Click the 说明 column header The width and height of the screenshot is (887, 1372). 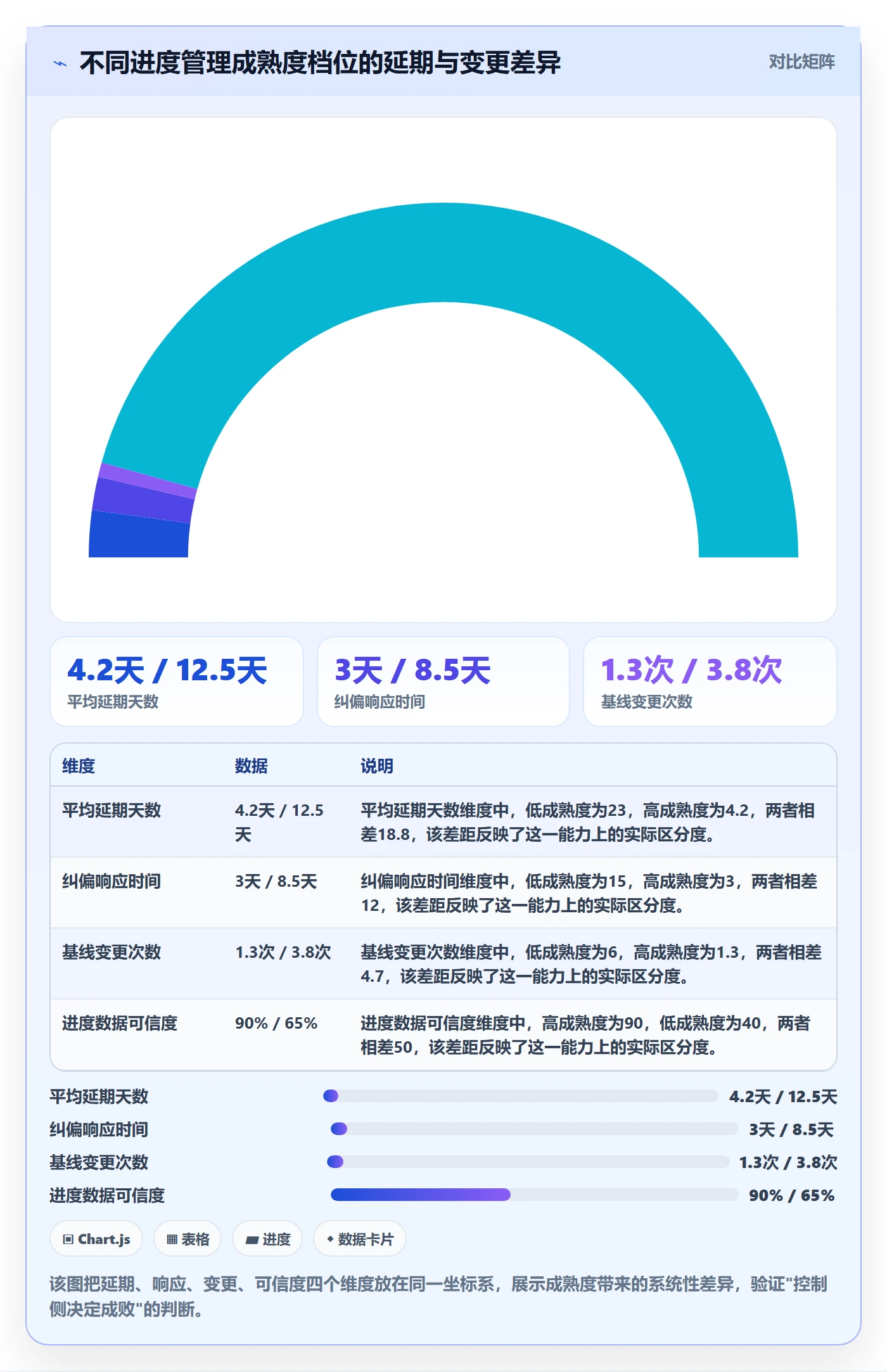point(377,766)
